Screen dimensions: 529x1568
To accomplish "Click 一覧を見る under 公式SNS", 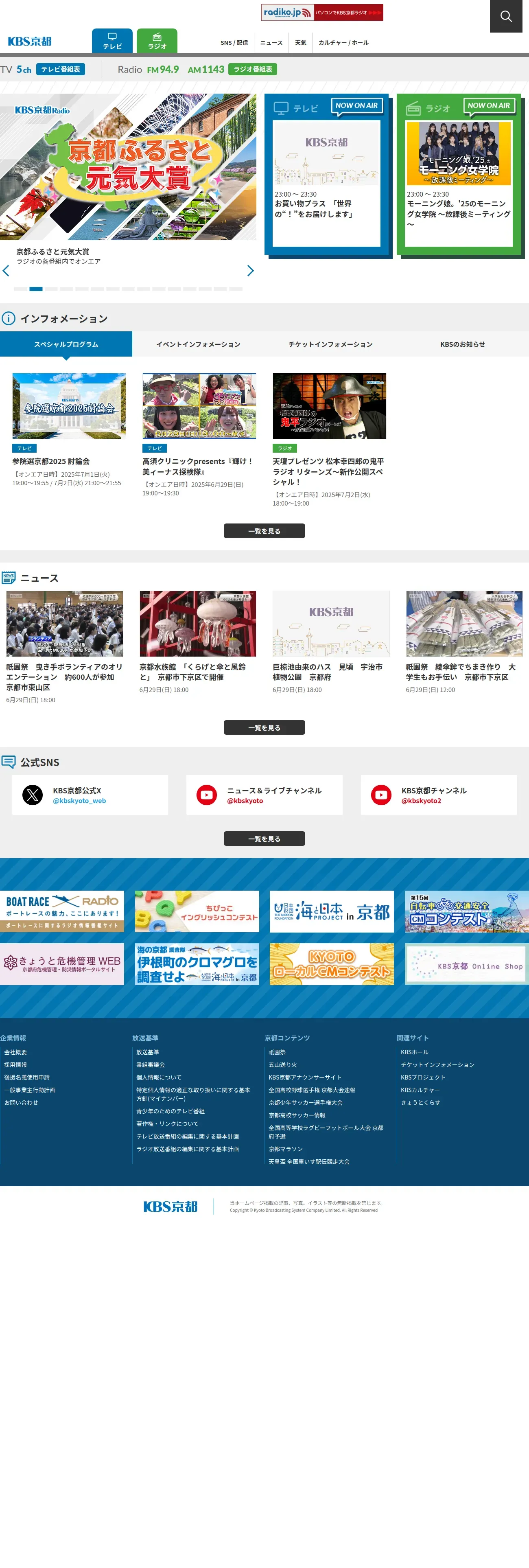I will coord(264,838).
